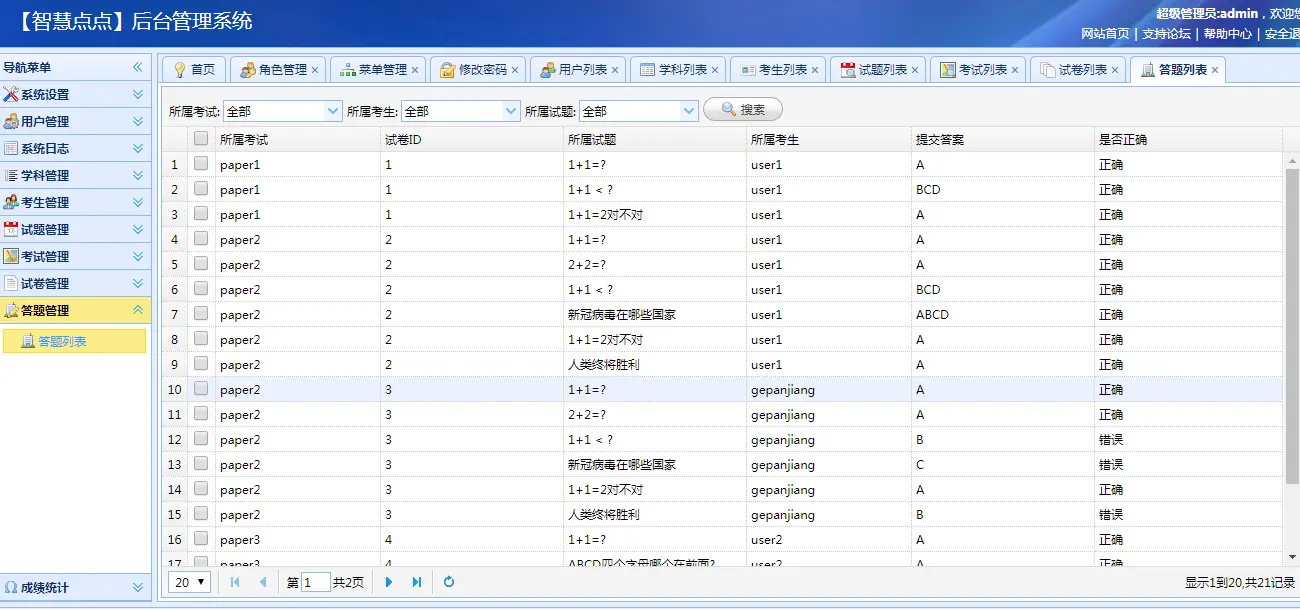Close the 试题列表 tab
Screen dimensions: 1300x609
(915, 70)
